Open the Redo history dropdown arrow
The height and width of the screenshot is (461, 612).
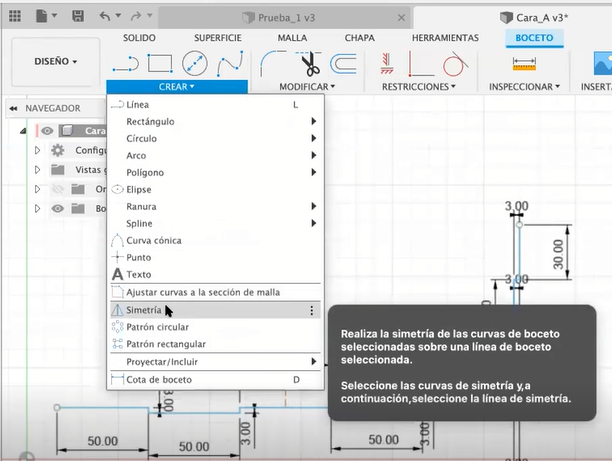(x=149, y=16)
